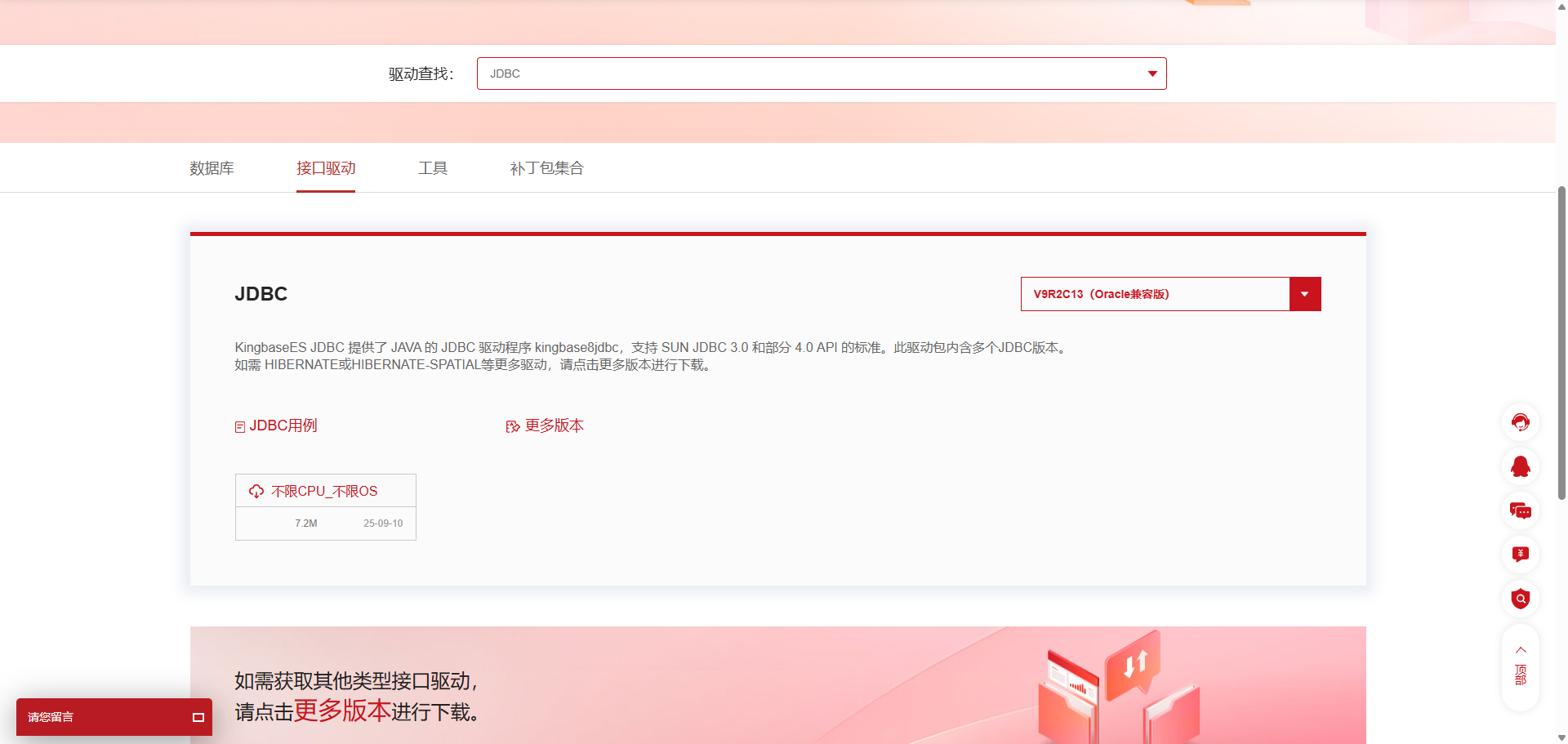Expand the 请您留言 message window icon
The height and width of the screenshot is (744, 1568).
pos(198,717)
